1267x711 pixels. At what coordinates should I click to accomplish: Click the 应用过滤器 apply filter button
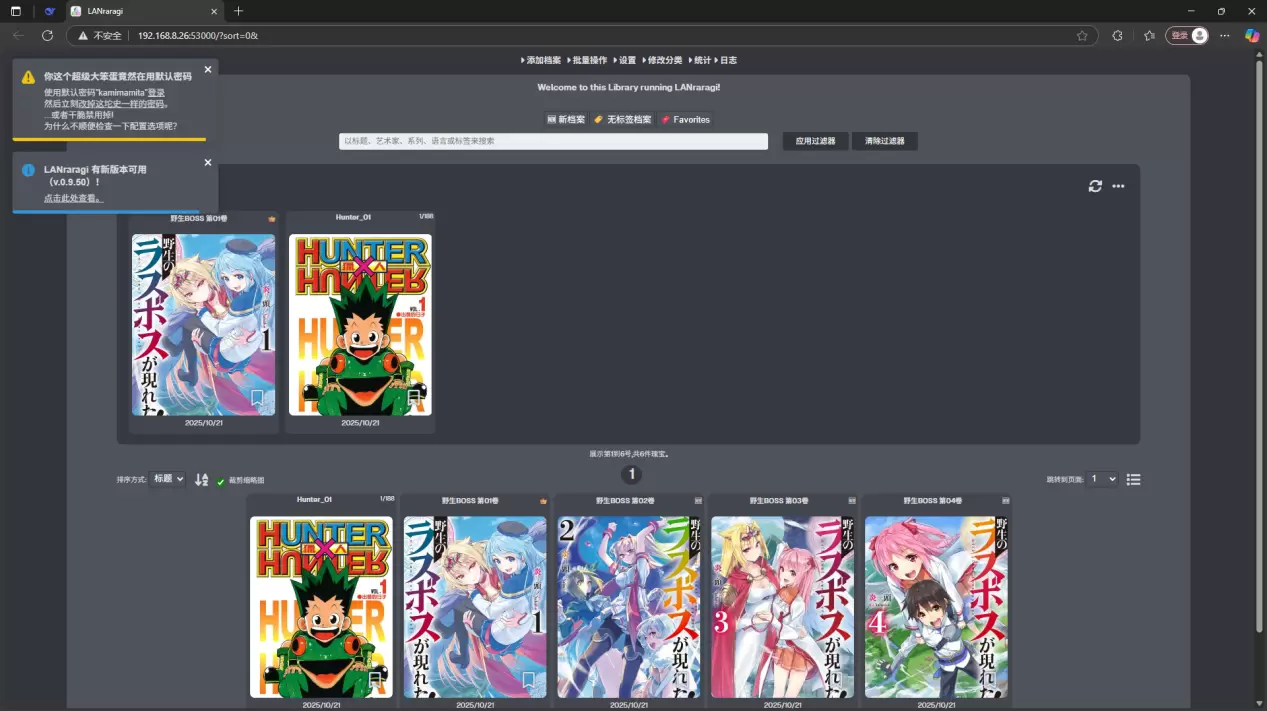coord(815,141)
